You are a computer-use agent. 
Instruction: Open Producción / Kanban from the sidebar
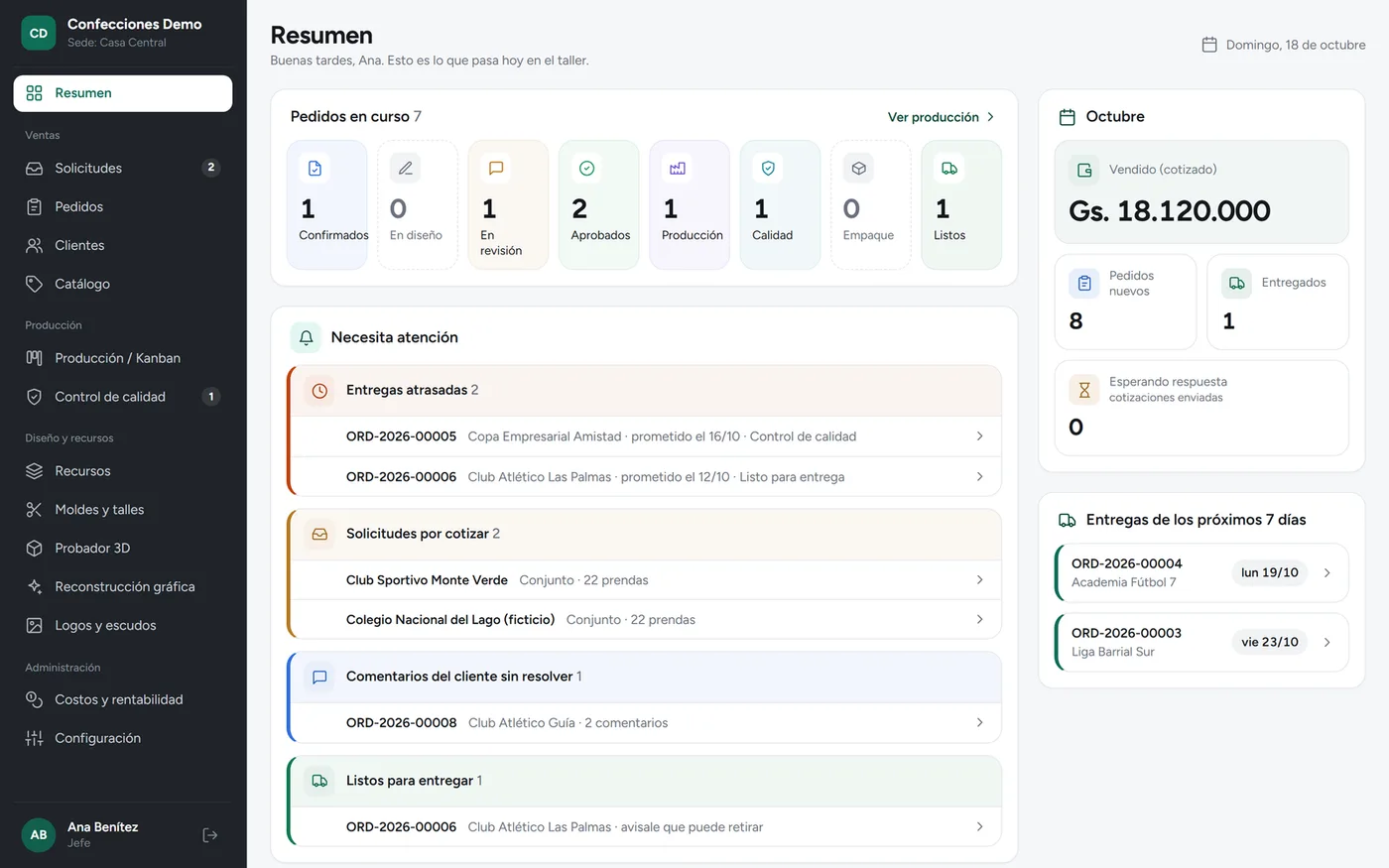coord(123,358)
